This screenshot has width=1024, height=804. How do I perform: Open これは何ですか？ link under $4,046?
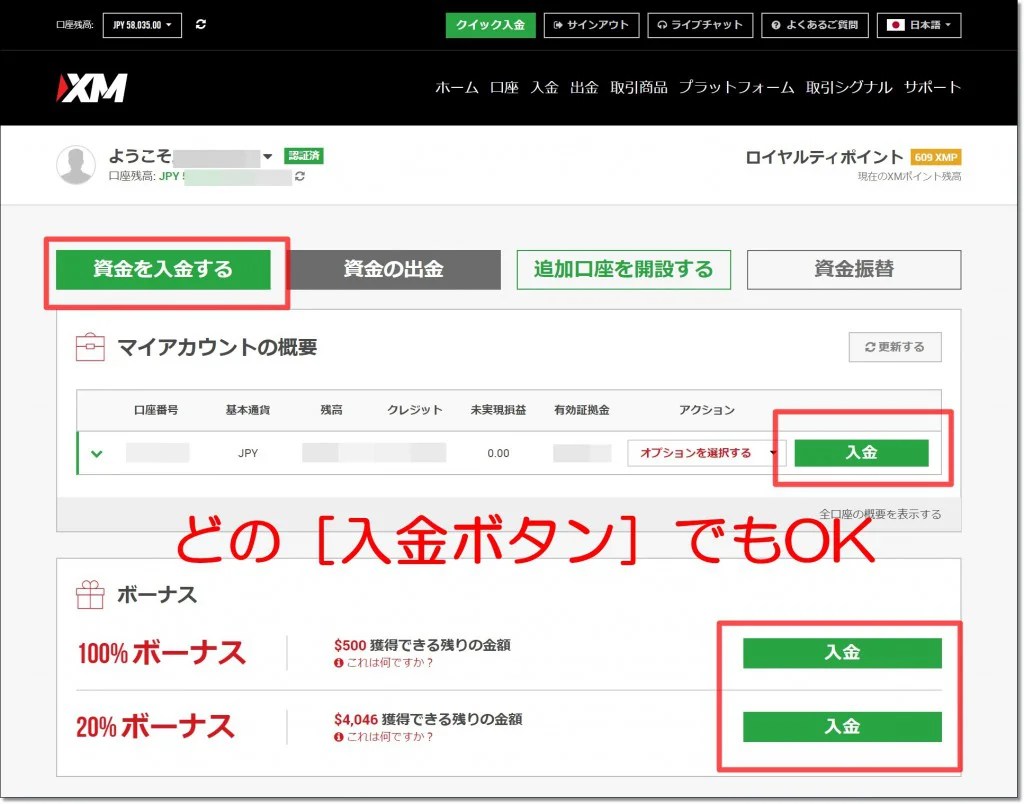[x=390, y=737]
